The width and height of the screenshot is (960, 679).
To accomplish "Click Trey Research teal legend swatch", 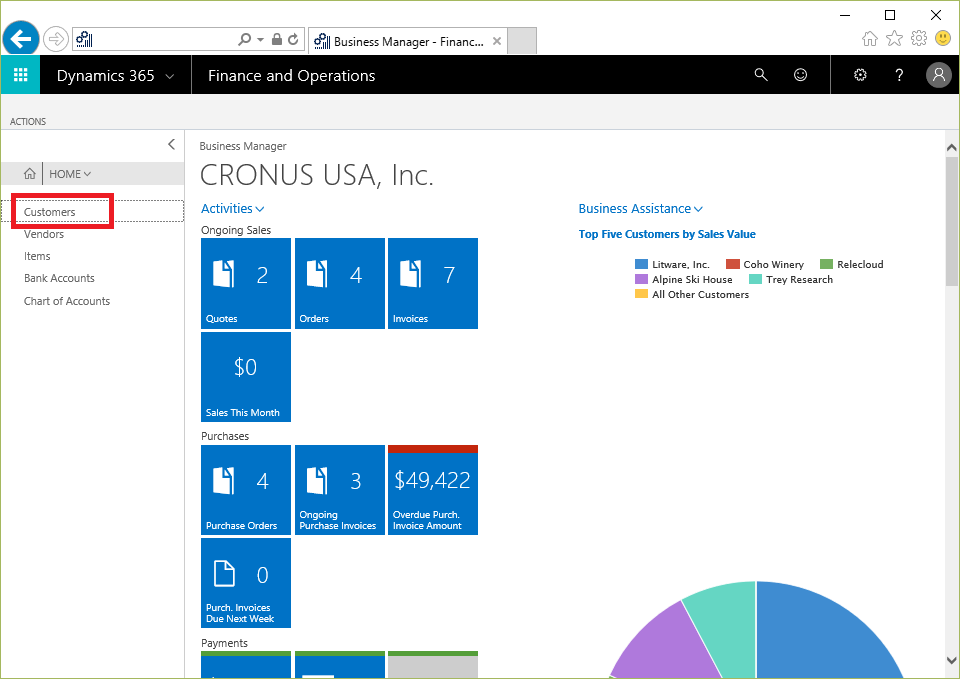I will 756,279.
